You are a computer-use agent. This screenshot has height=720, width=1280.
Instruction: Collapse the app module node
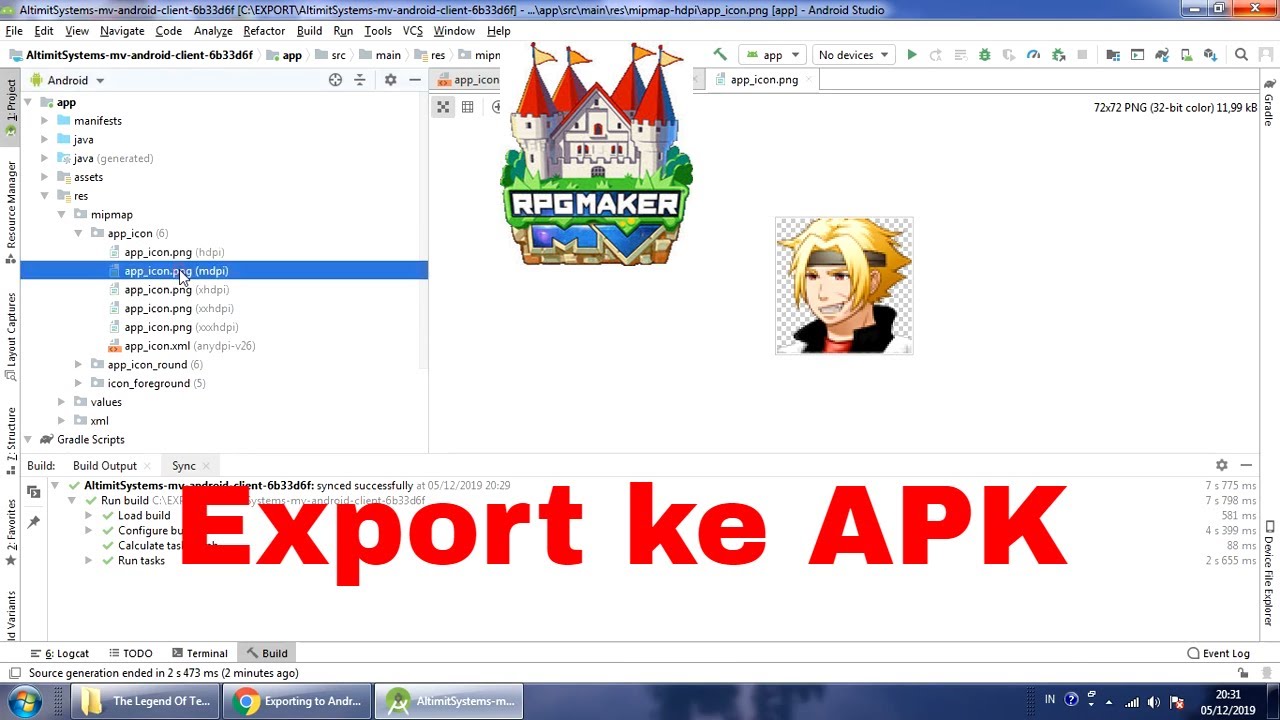[27, 102]
